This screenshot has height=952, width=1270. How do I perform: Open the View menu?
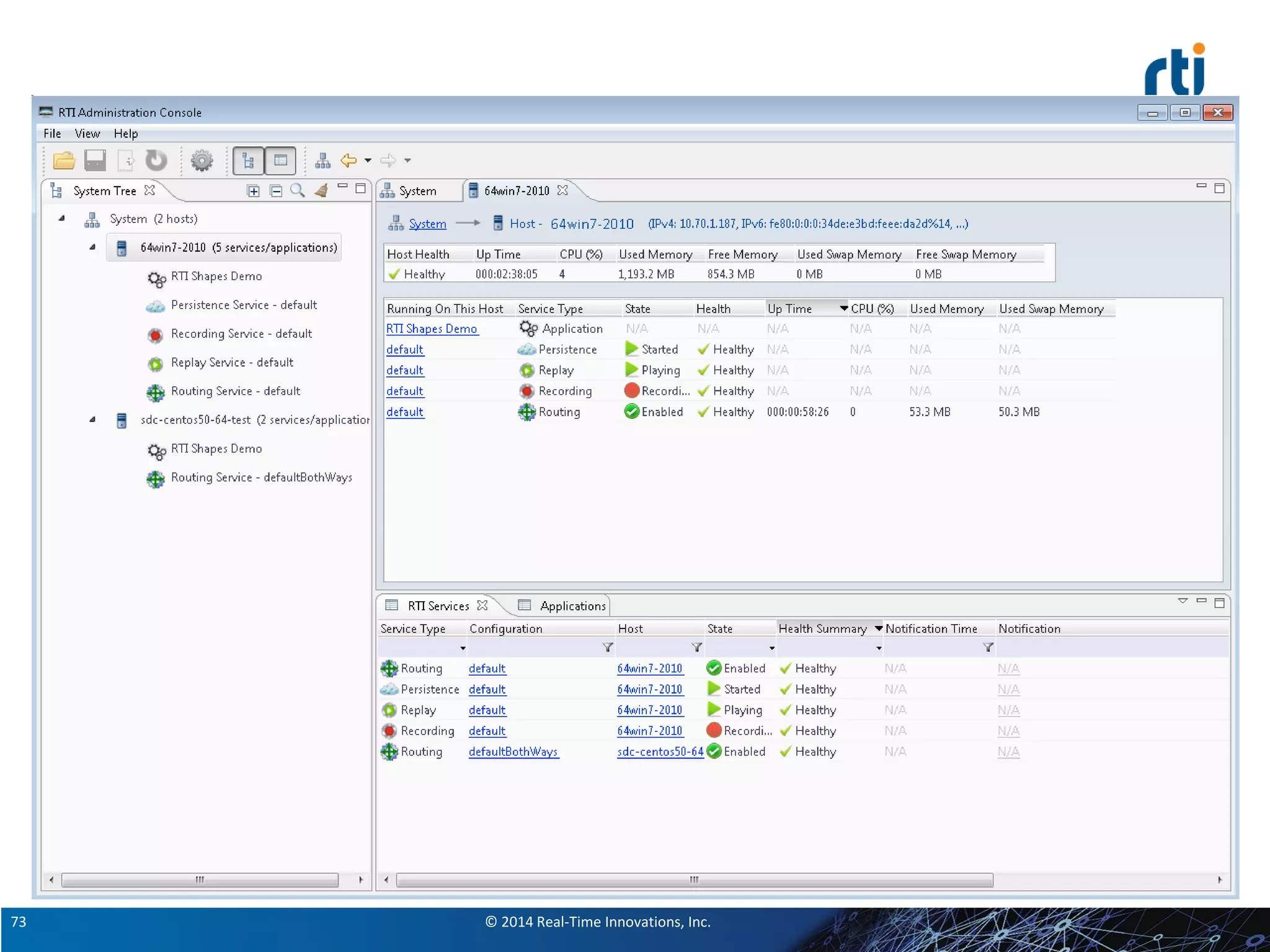[87, 134]
